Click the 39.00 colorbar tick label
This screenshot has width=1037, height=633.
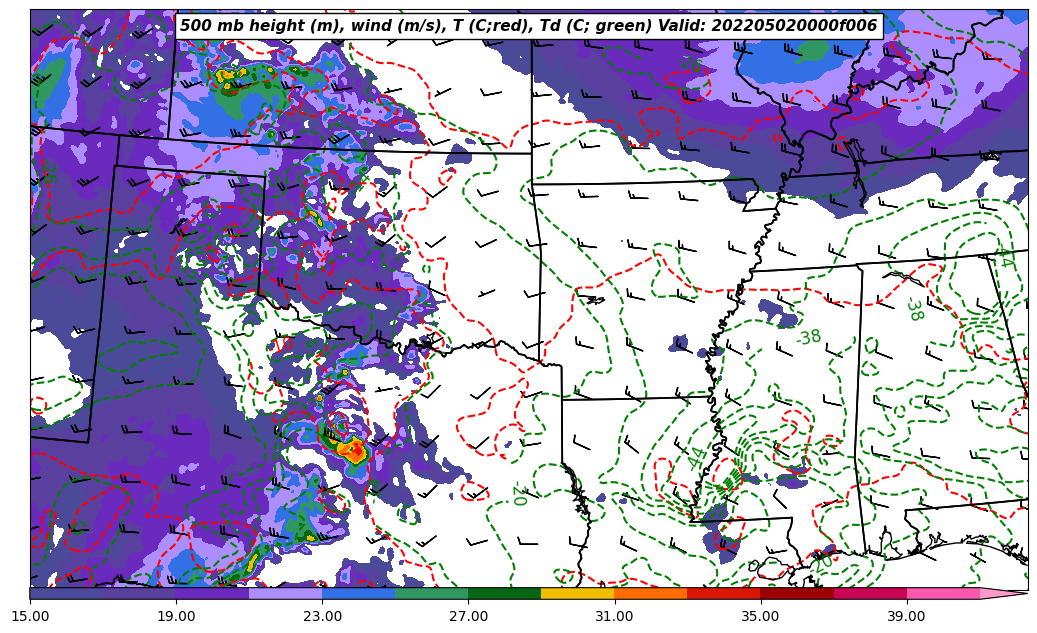coord(906,616)
